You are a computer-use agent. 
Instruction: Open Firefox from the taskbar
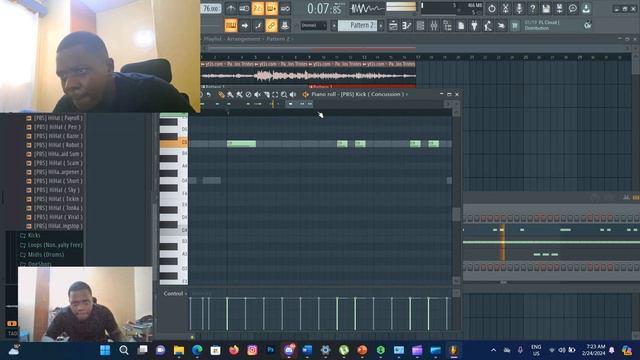click(234, 350)
